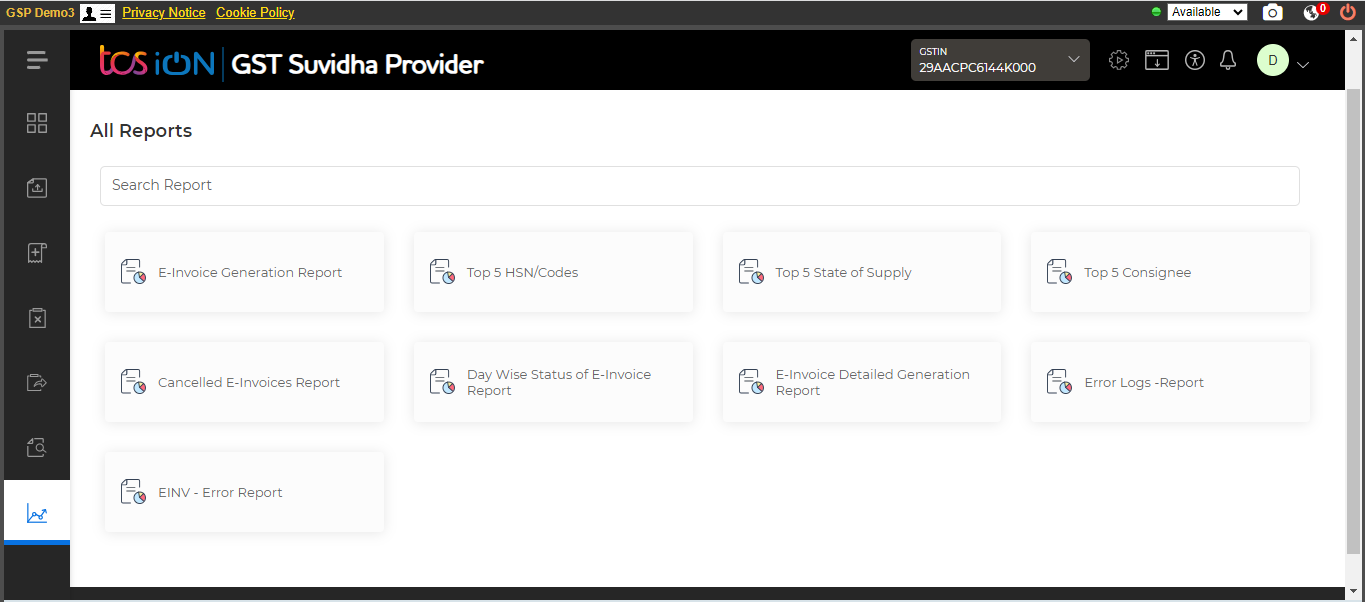This screenshot has height=602, width=1365.
Task: Open the dashboard grid icon in sidebar
Action: point(37,123)
